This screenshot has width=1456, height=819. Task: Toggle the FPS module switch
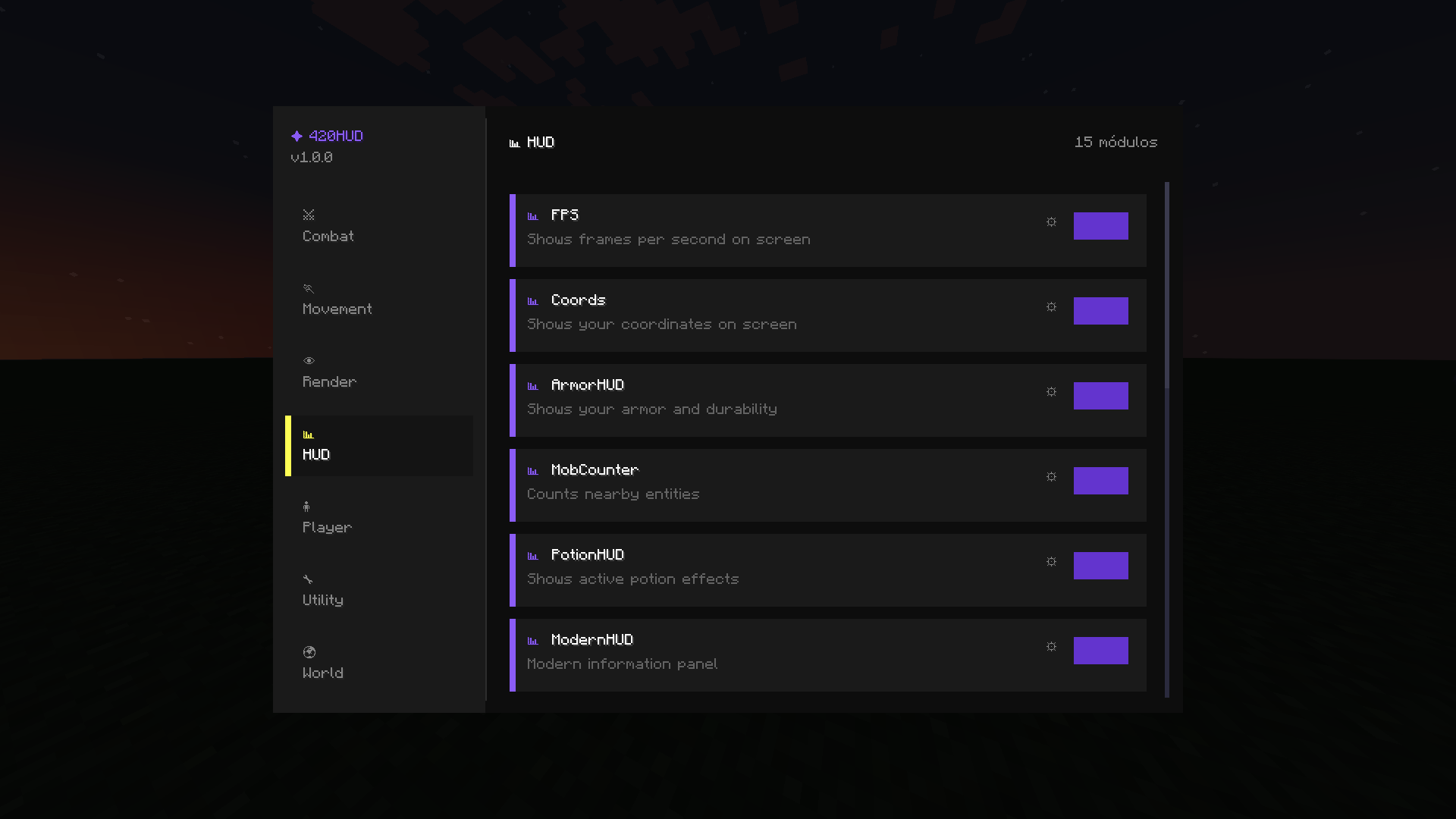click(x=1100, y=226)
